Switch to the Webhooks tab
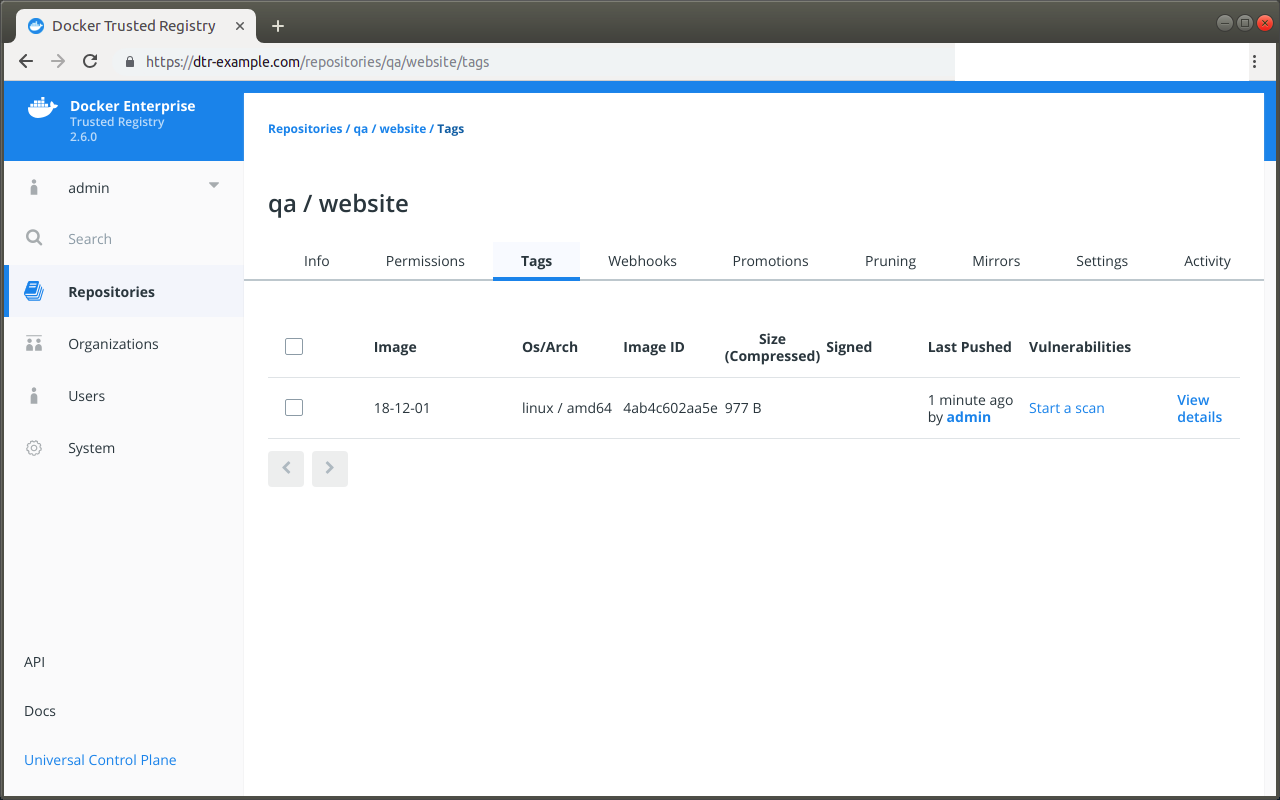This screenshot has height=800, width=1280. pos(642,261)
